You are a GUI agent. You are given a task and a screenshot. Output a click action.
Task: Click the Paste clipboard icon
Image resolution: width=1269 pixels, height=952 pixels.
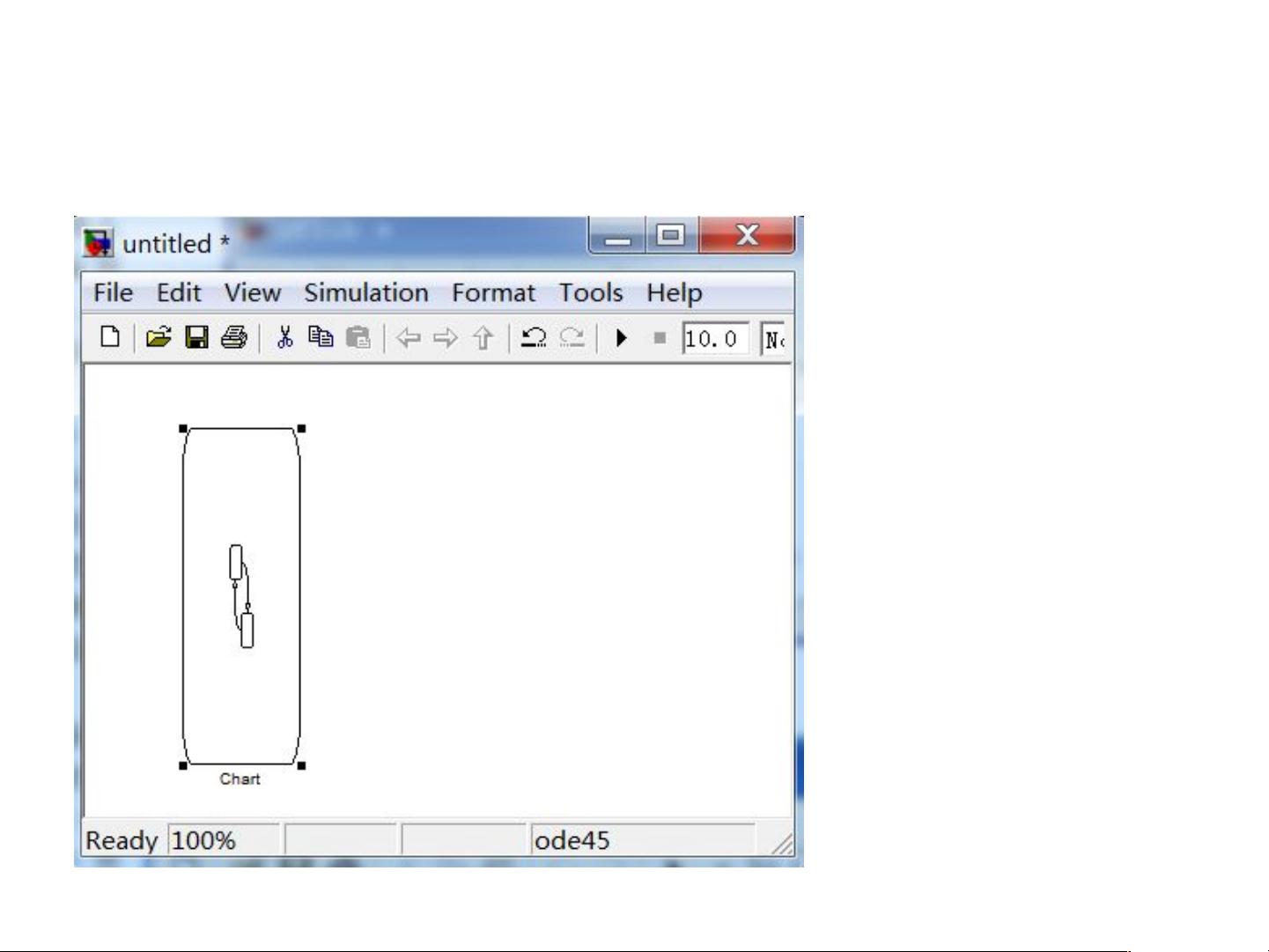point(358,337)
